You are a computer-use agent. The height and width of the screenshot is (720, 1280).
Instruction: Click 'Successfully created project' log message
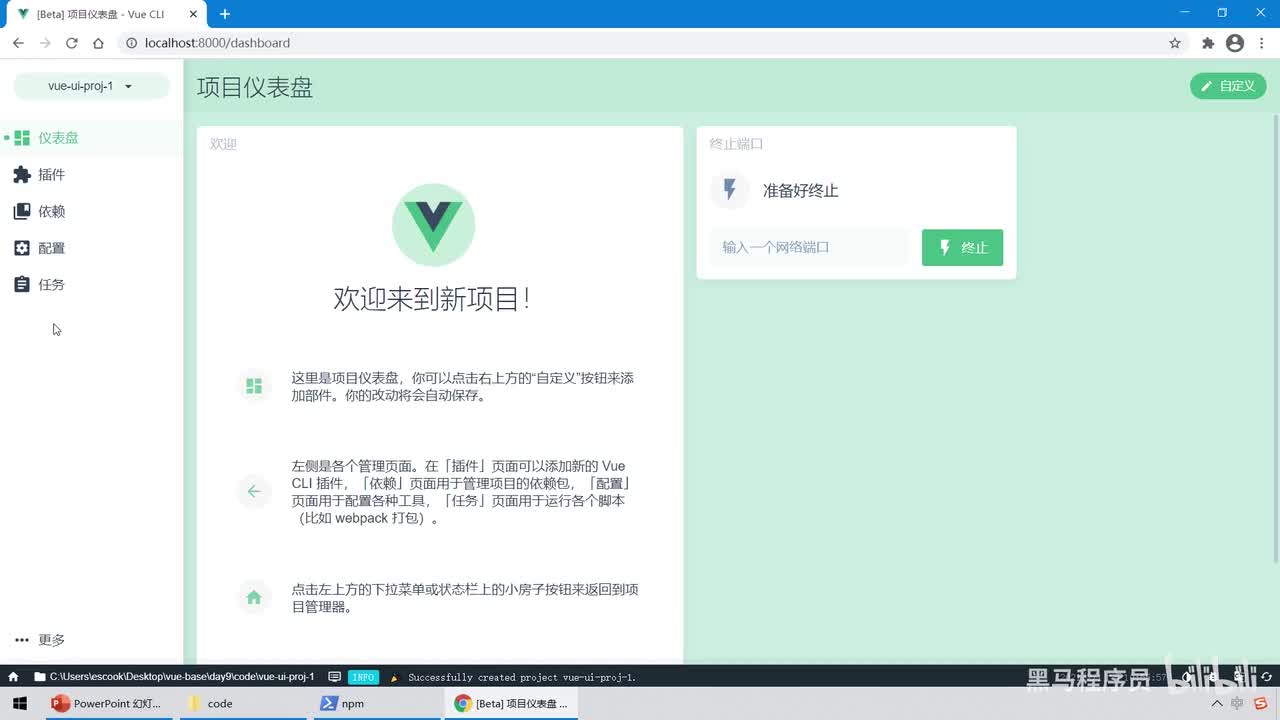pyautogui.click(x=521, y=677)
